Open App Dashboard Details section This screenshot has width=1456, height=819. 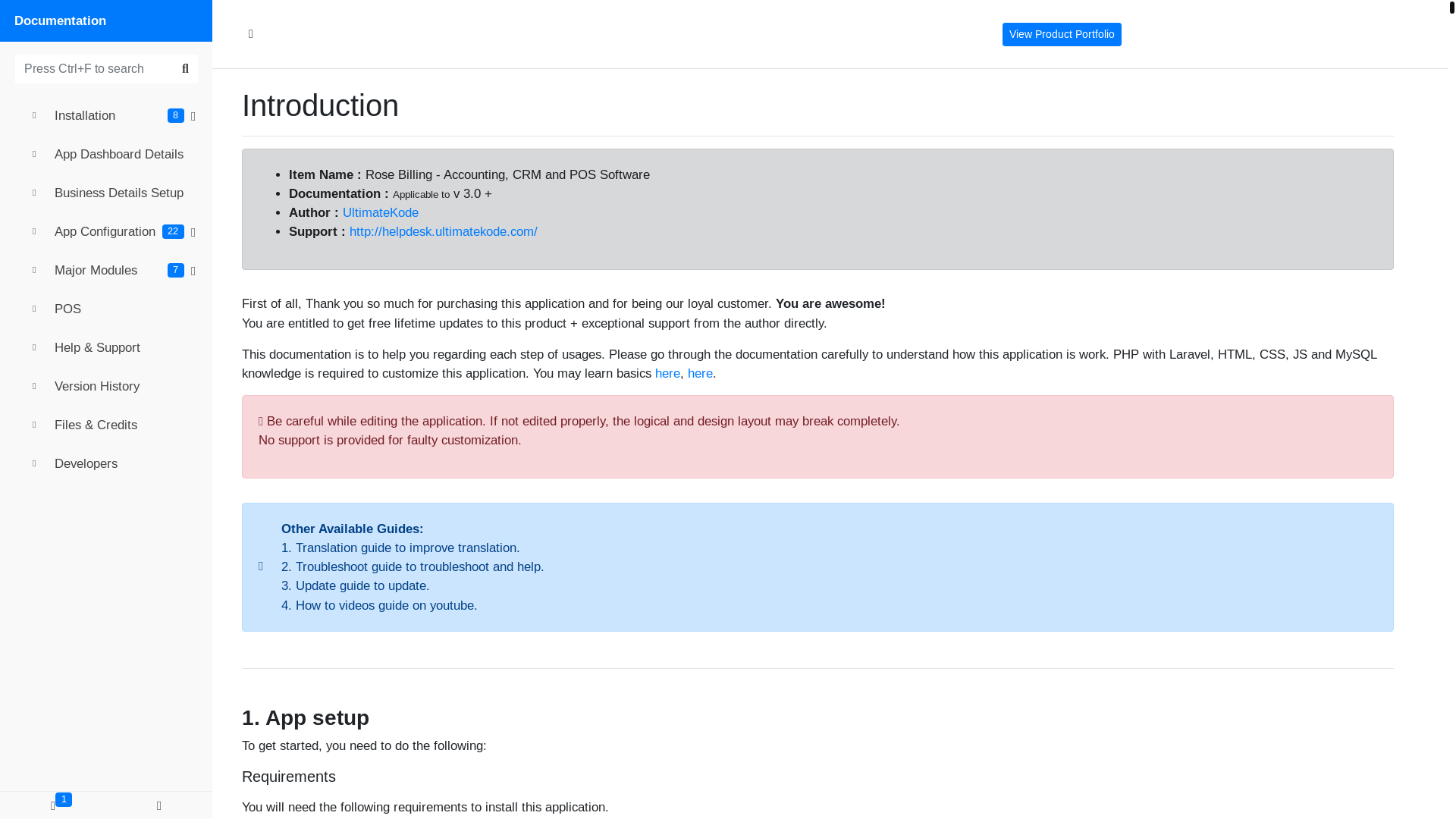[106, 154]
